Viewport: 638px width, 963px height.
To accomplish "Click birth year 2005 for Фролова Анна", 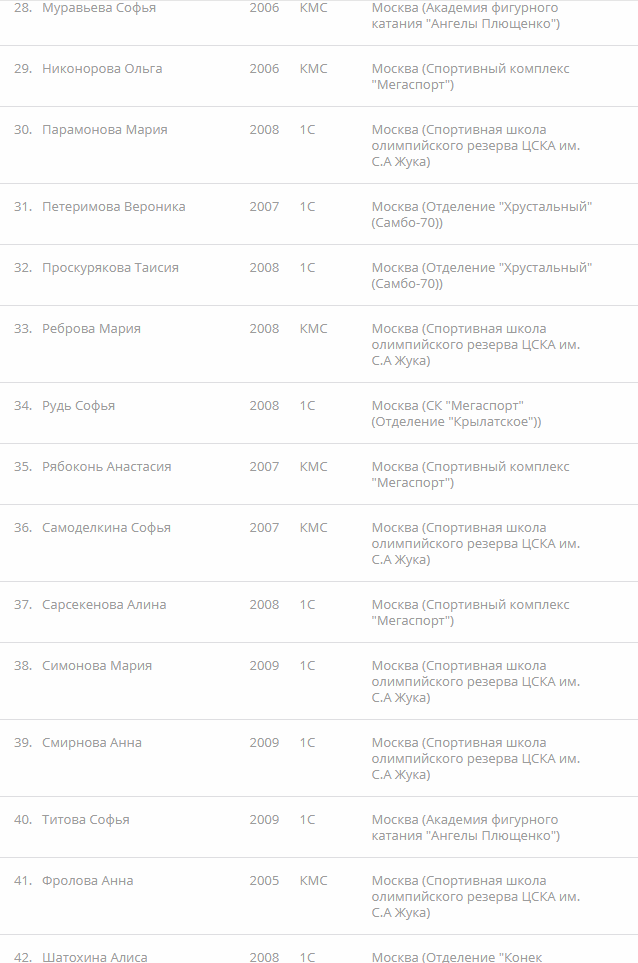I will coord(264,881).
